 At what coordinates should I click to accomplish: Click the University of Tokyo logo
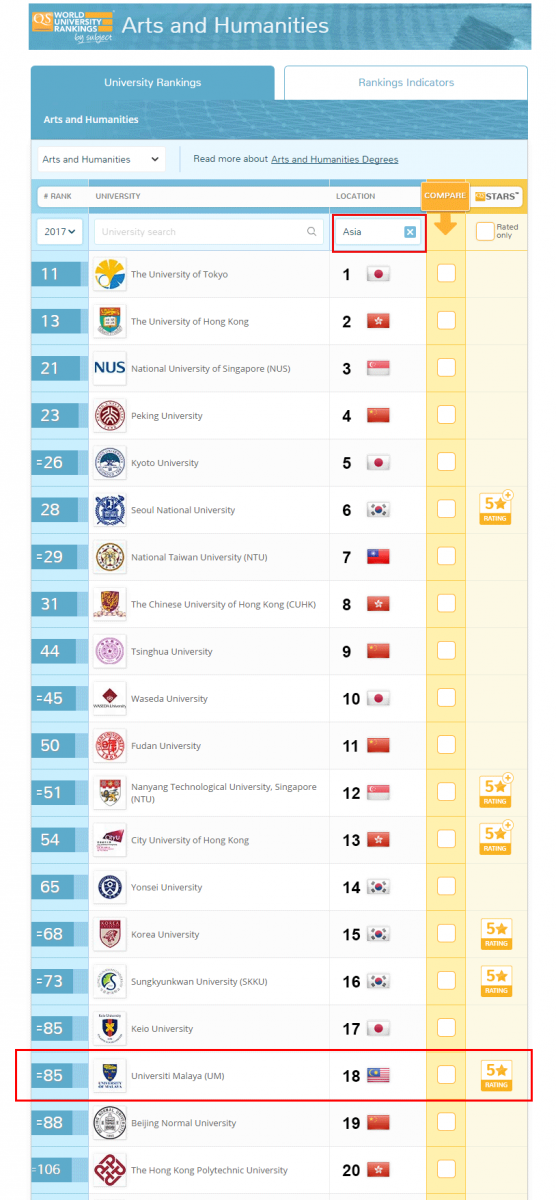coord(109,274)
